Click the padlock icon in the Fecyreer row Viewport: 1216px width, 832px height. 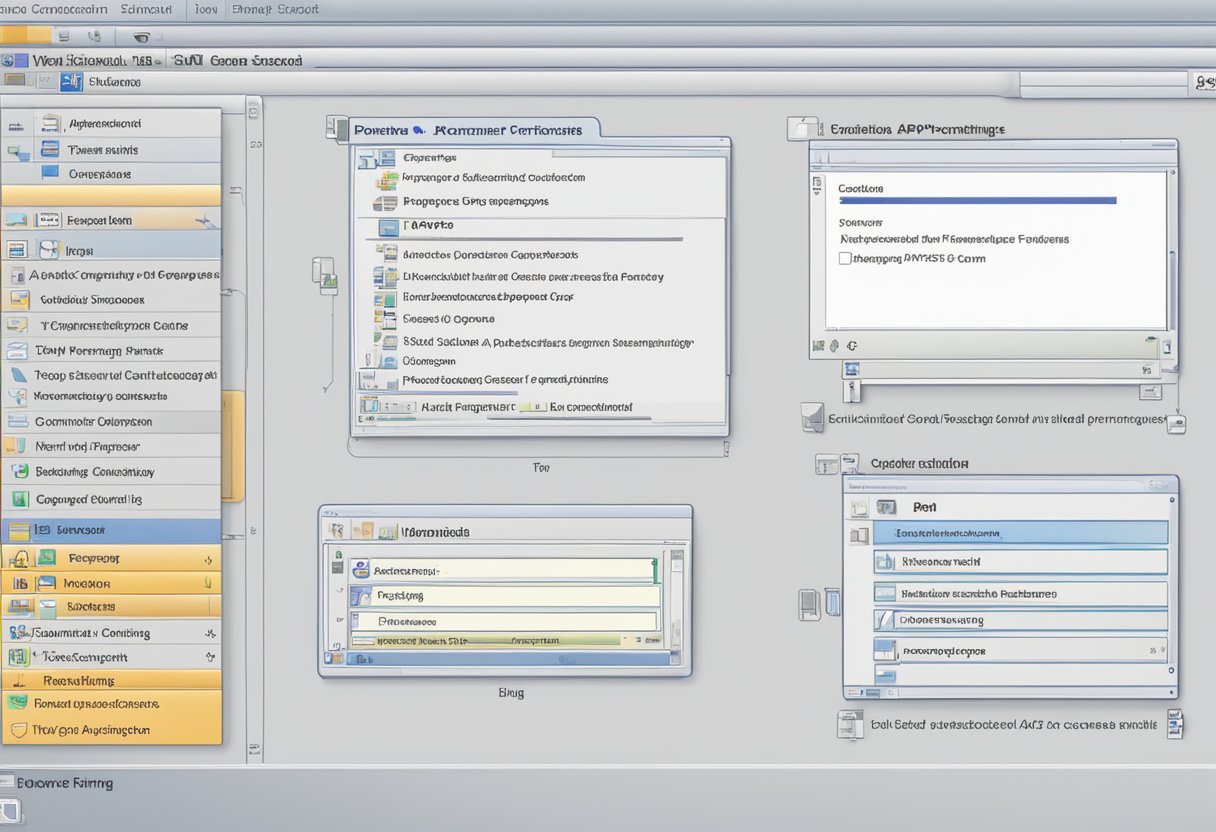pos(19,559)
